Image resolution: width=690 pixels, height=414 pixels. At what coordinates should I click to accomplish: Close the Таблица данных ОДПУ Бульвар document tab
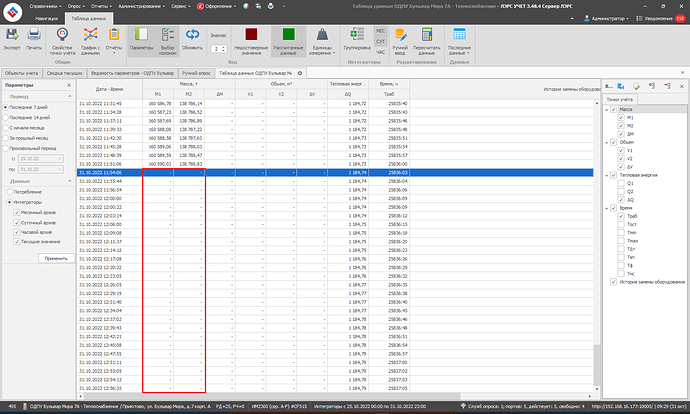tap(300, 73)
